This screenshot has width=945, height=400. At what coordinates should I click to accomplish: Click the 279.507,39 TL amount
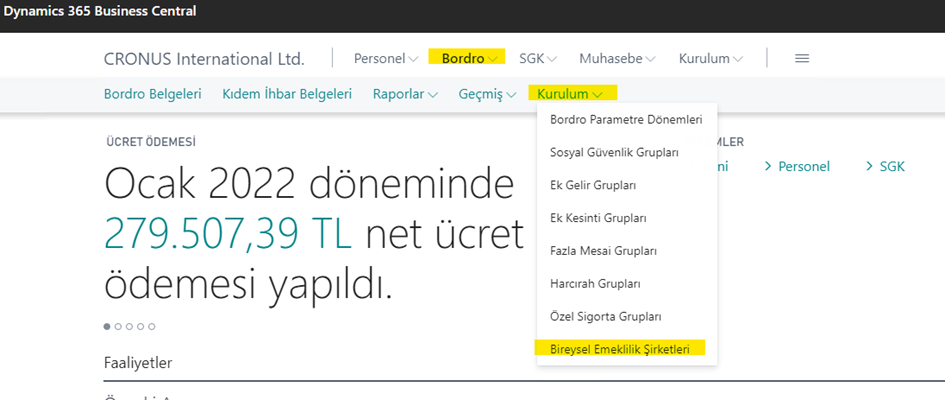(228, 236)
